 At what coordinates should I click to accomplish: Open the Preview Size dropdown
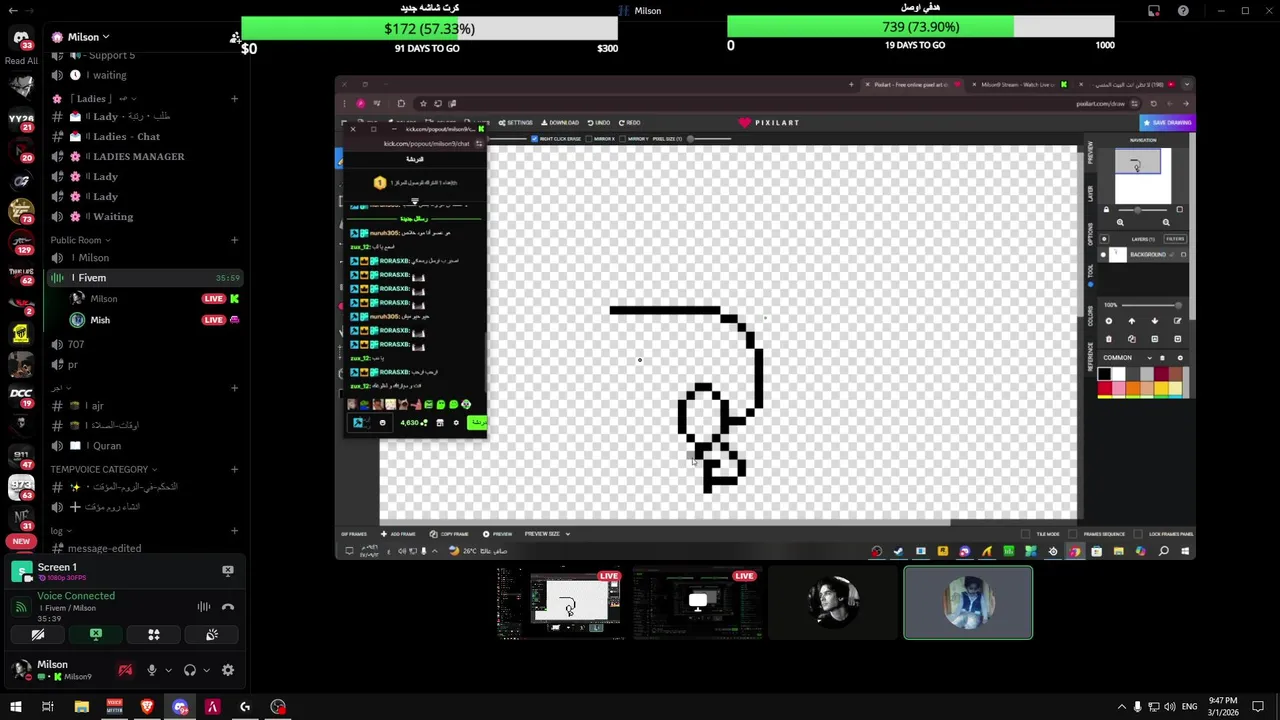547,534
